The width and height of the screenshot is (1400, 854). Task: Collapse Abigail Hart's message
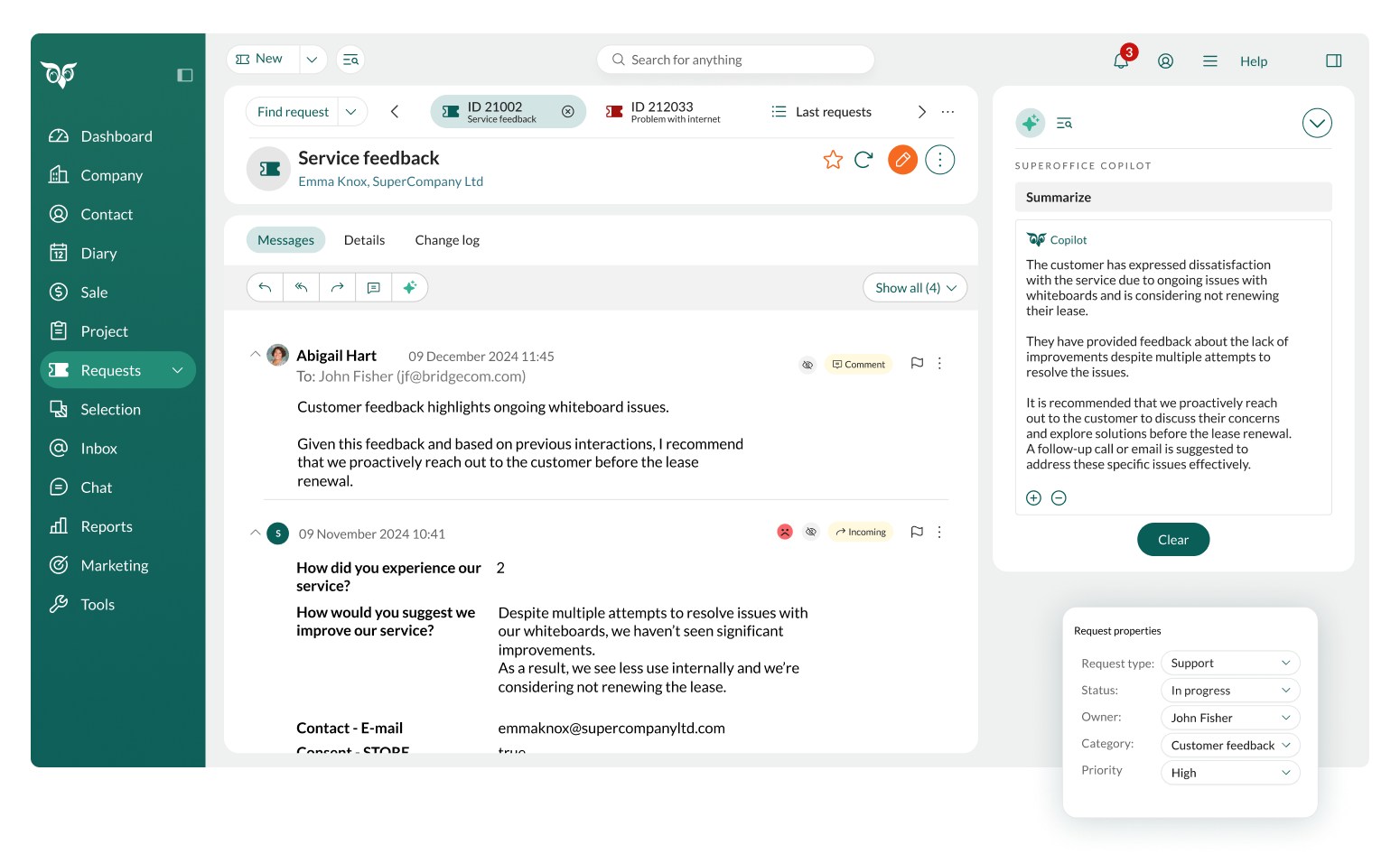pos(255,355)
